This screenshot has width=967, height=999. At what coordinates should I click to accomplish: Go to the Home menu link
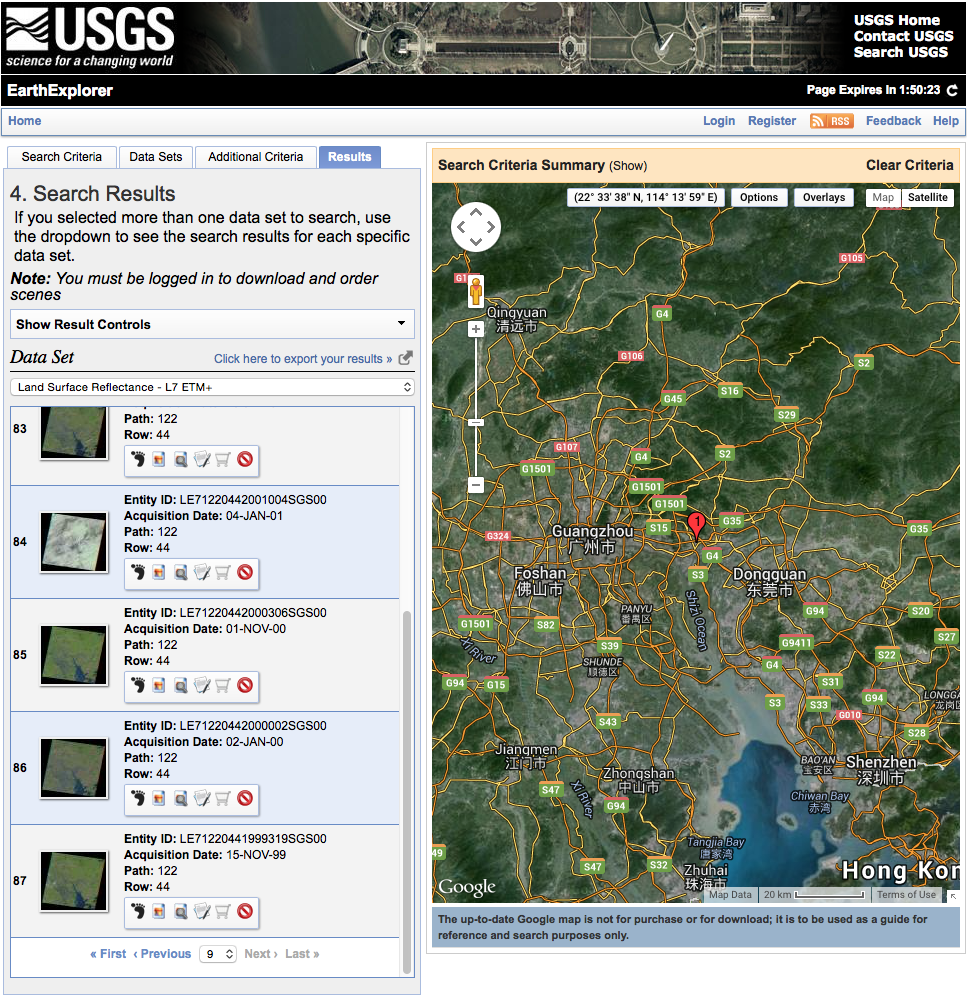point(25,121)
